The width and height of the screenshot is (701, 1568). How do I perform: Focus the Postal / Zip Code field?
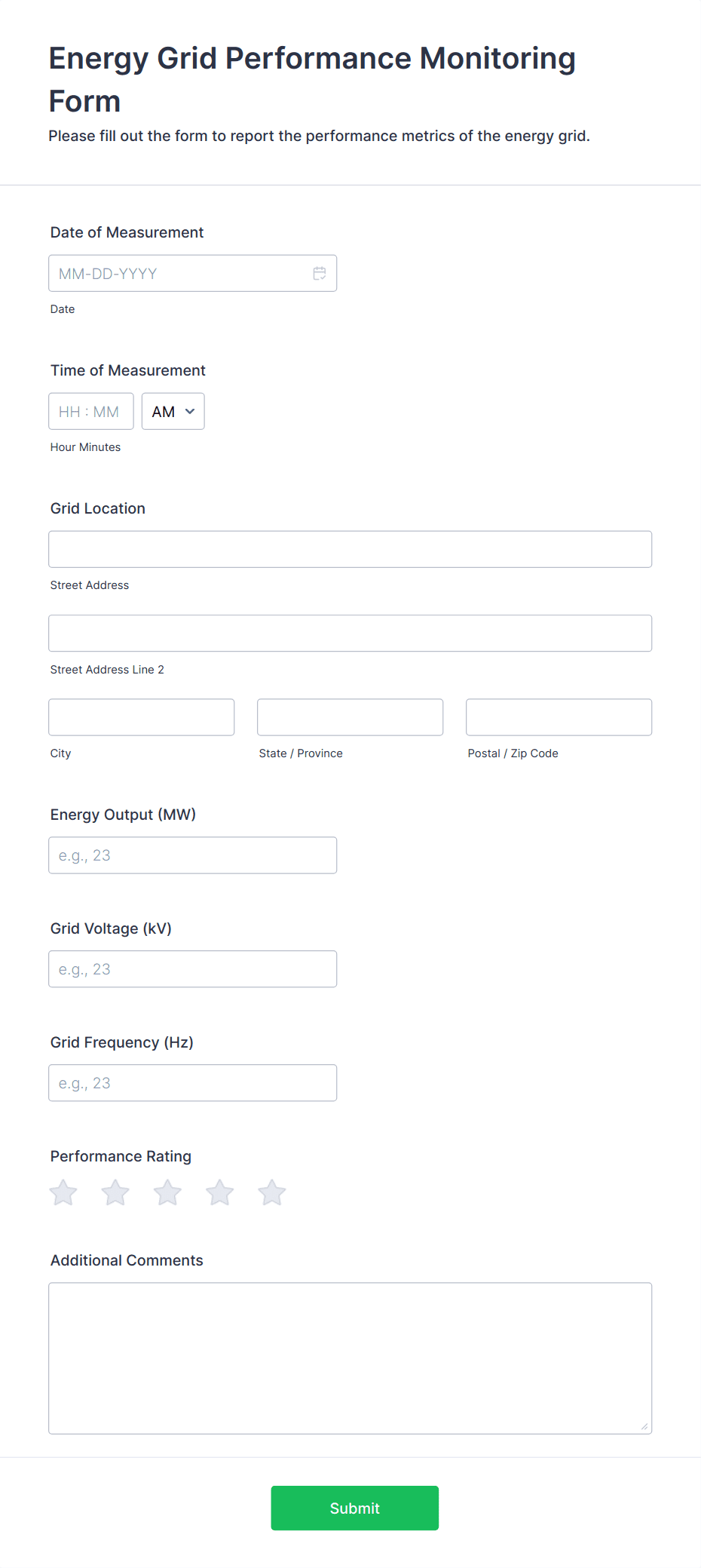[559, 717]
